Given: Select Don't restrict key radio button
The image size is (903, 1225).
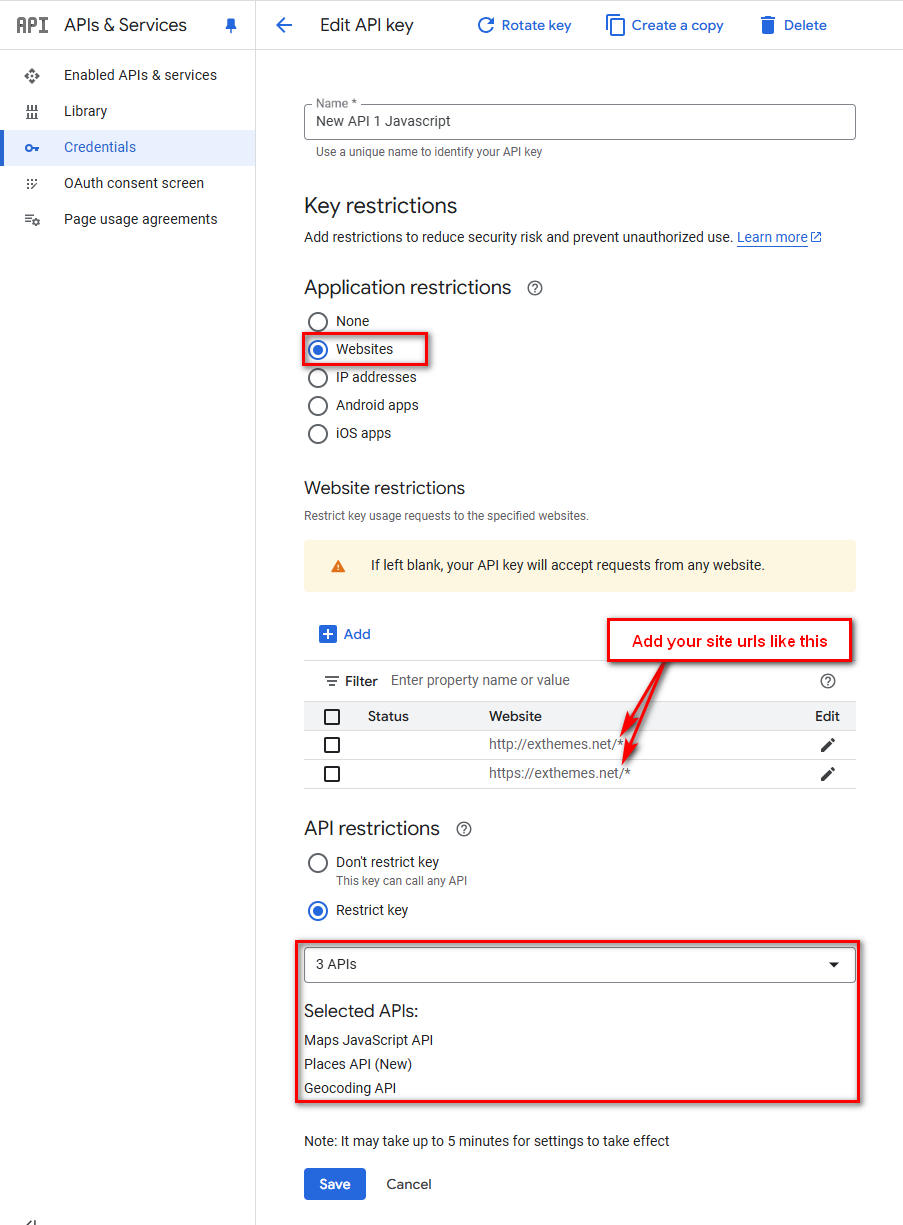Looking at the screenshot, I should click(x=318, y=863).
